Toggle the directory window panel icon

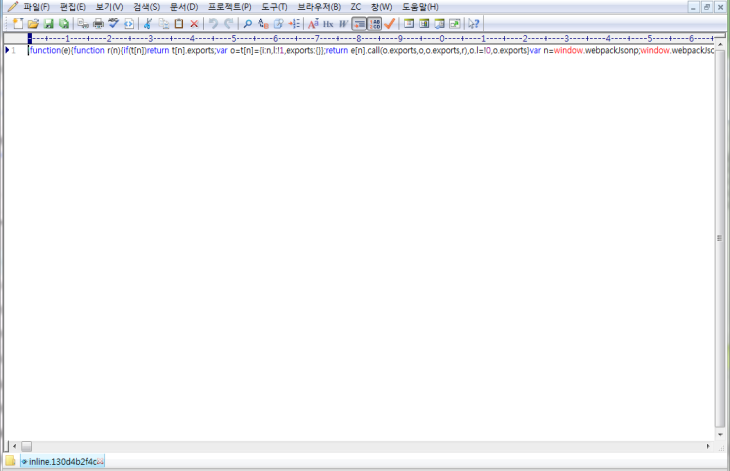(x=409, y=23)
